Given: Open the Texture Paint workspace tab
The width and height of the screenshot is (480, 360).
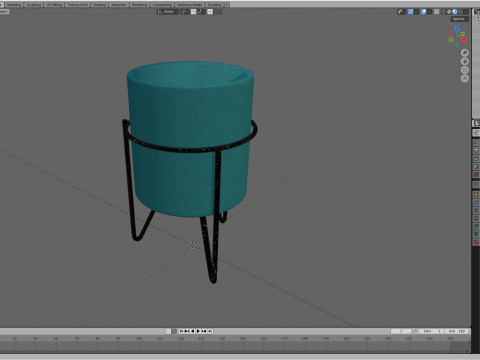Looking at the screenshot, I should click(x=77, y=5).
